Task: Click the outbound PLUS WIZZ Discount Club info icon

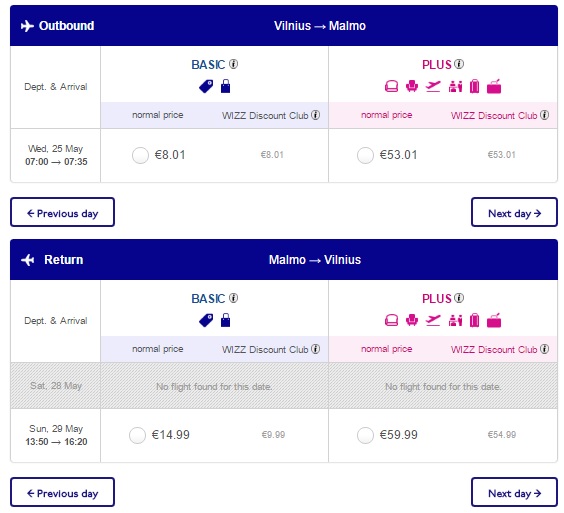Action: [x=544, y=115]
